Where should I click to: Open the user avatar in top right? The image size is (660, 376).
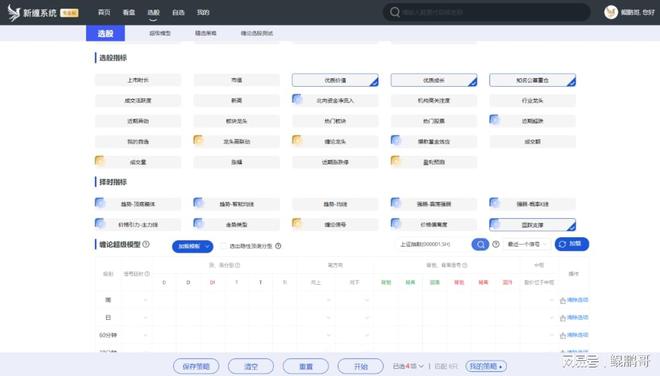point(611,12)
